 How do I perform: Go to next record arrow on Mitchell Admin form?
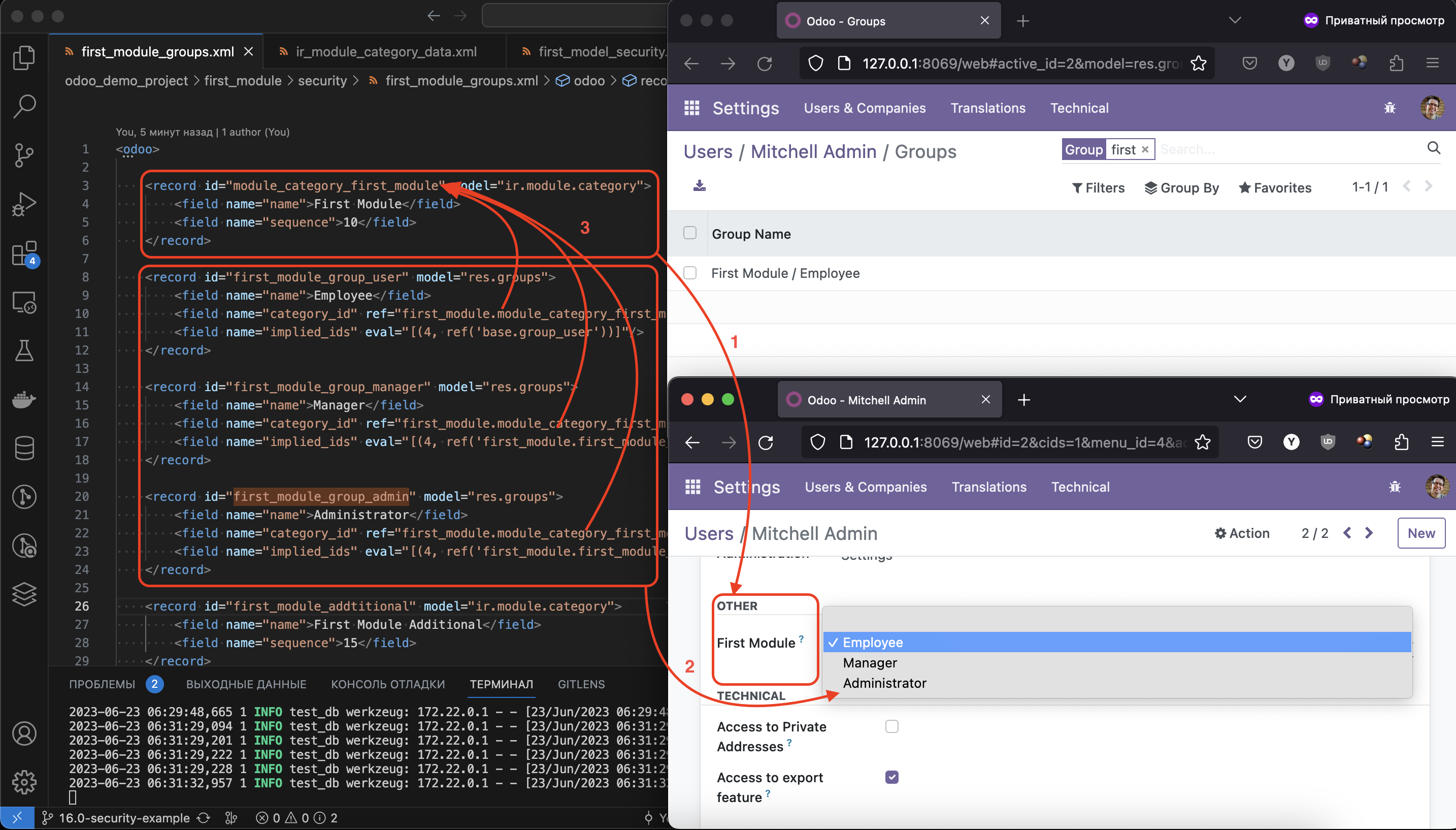(x=1369, y=532)
